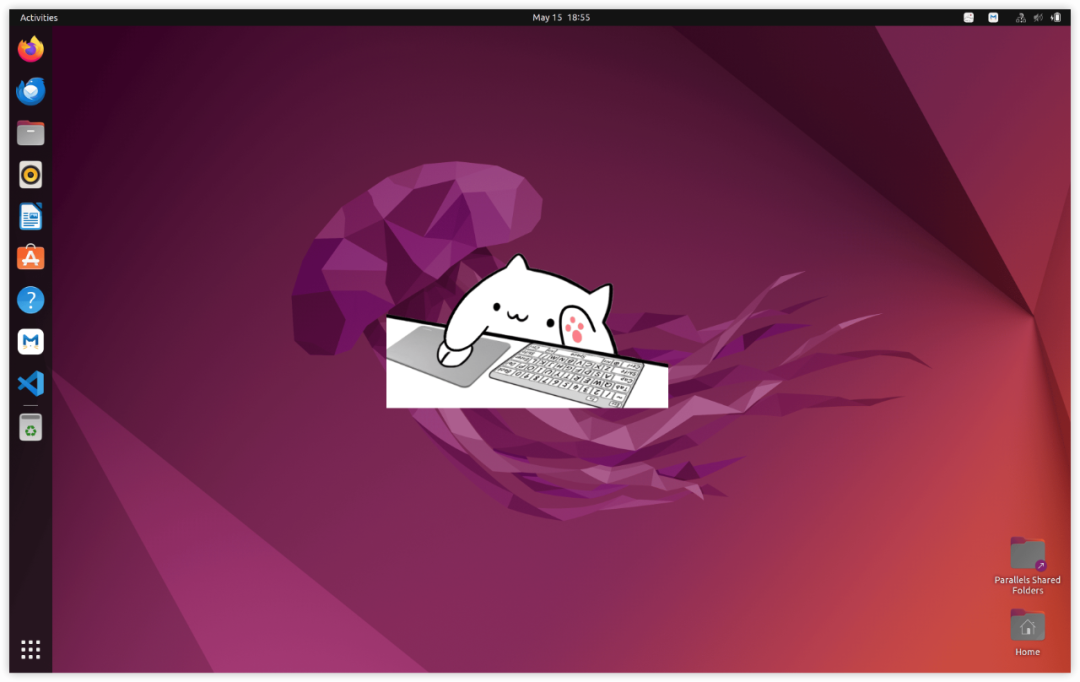Click the muted volume indicator
The image size is (1080, 682).
(x=1038, y=17)
